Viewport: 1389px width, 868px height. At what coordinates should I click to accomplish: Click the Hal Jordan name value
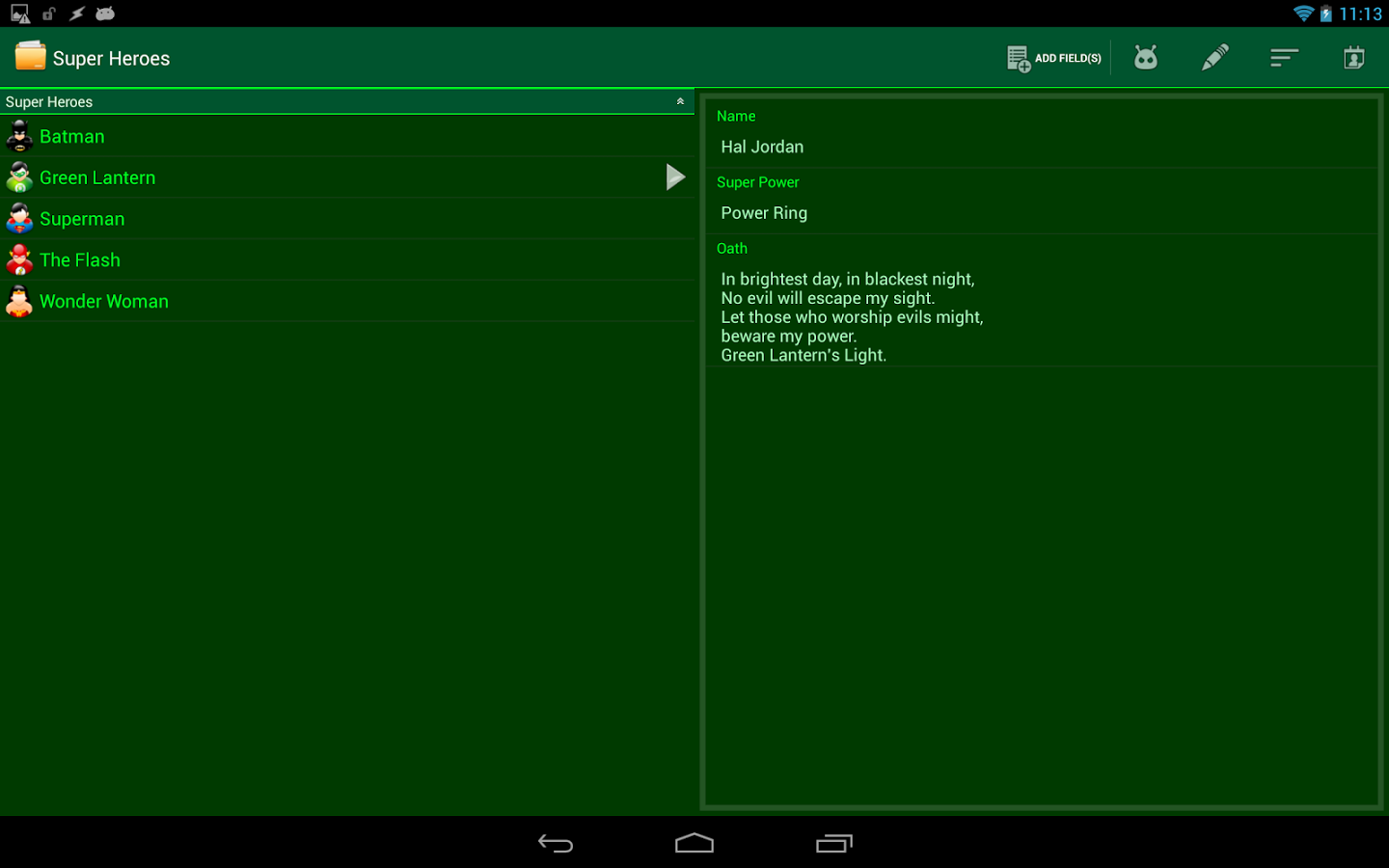[x=762, y=147]
